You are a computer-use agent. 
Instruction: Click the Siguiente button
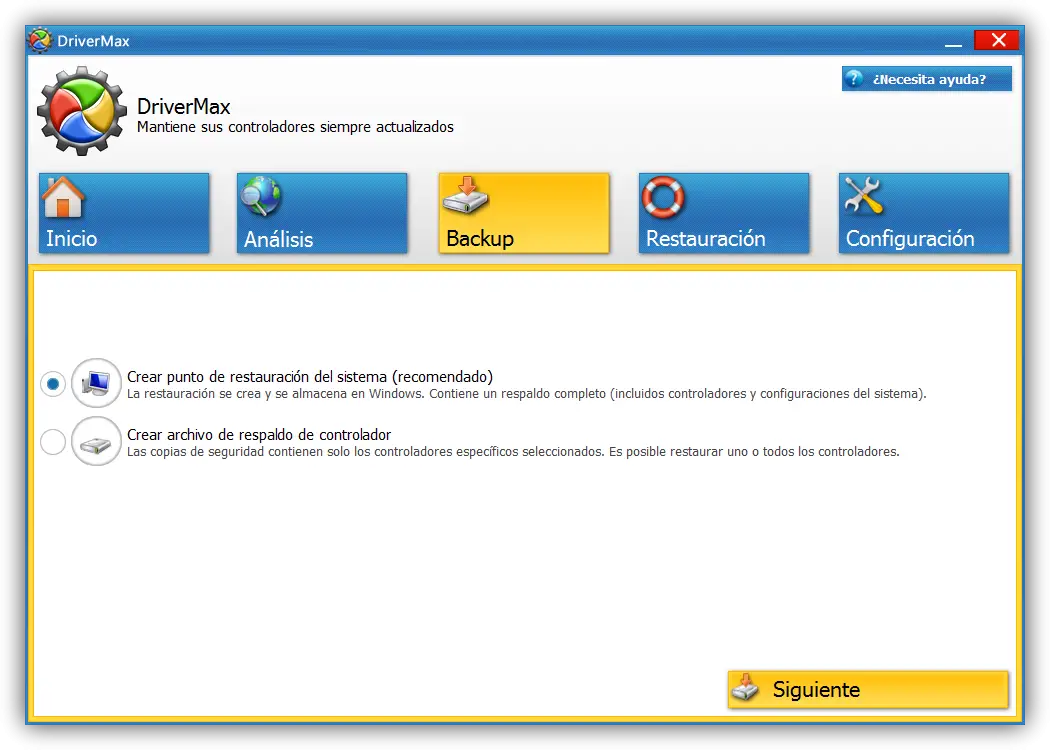(868, 689)
